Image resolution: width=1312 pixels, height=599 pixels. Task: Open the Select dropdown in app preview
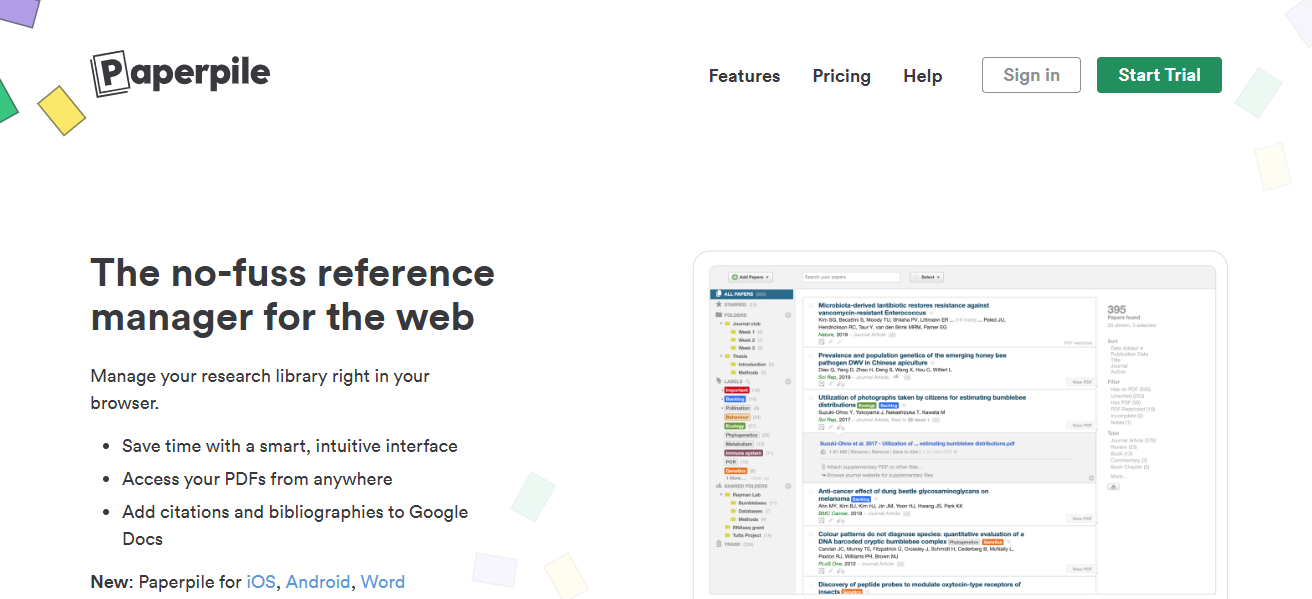[x=927, y=277]
